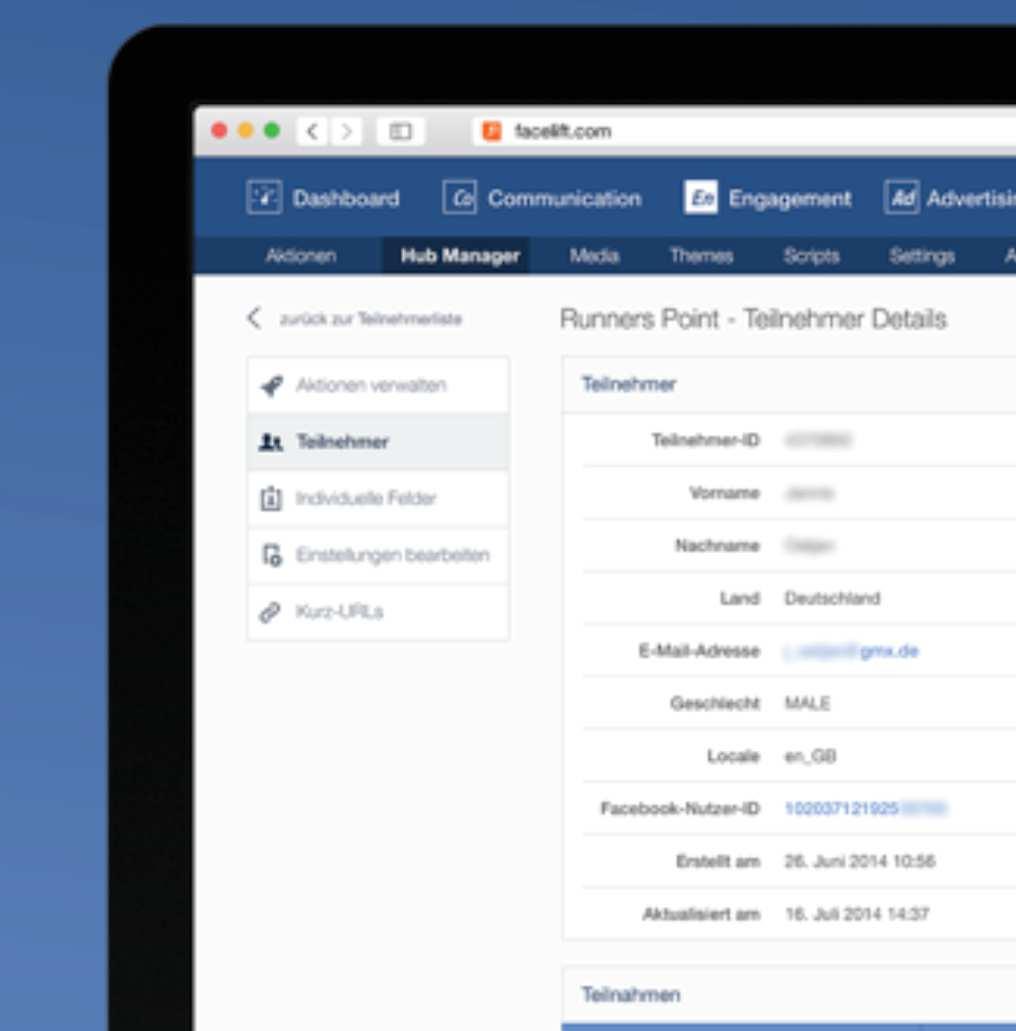This screenshot has height=1031, width=1016.
Task: Click the en_GB Locale value
Action: pyautogui.click(x=810, y=756)
